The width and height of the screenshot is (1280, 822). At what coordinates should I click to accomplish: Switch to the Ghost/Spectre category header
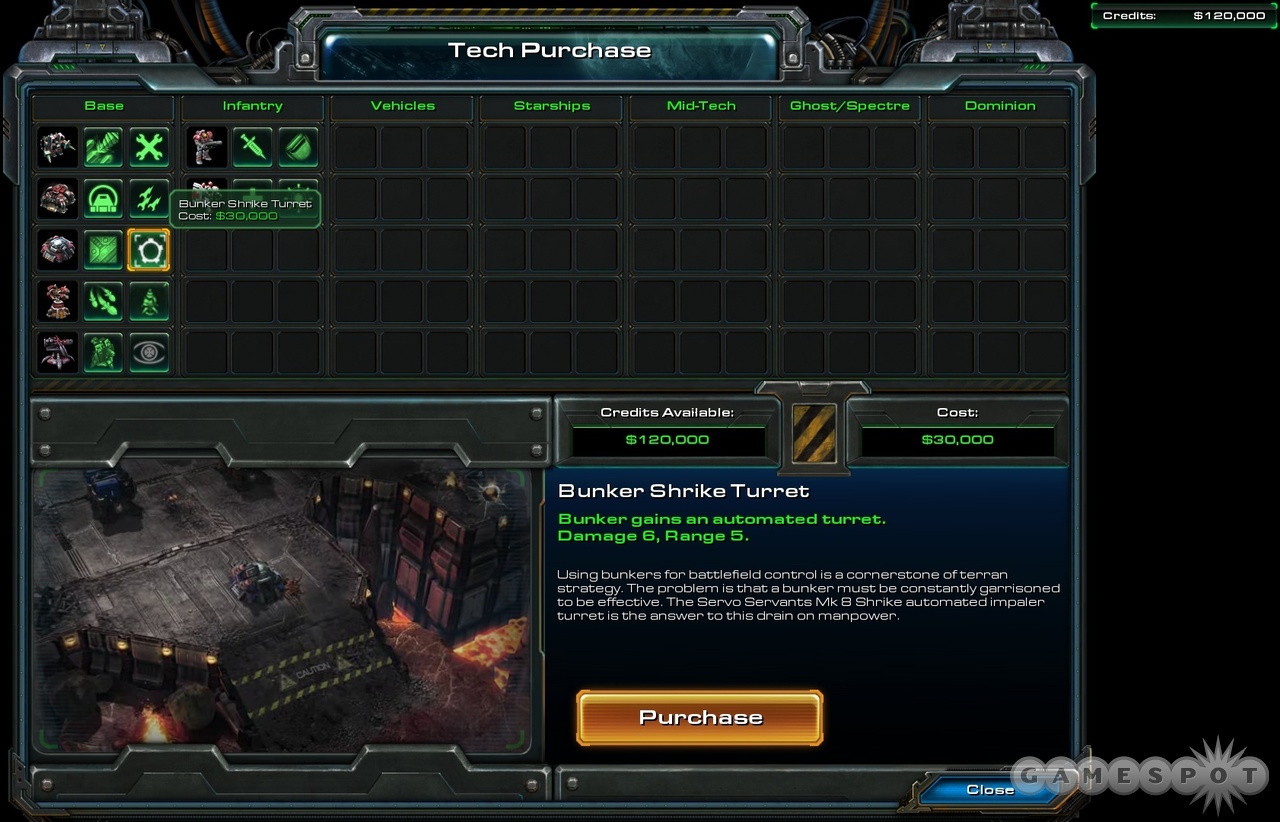(x=850, y=106)
